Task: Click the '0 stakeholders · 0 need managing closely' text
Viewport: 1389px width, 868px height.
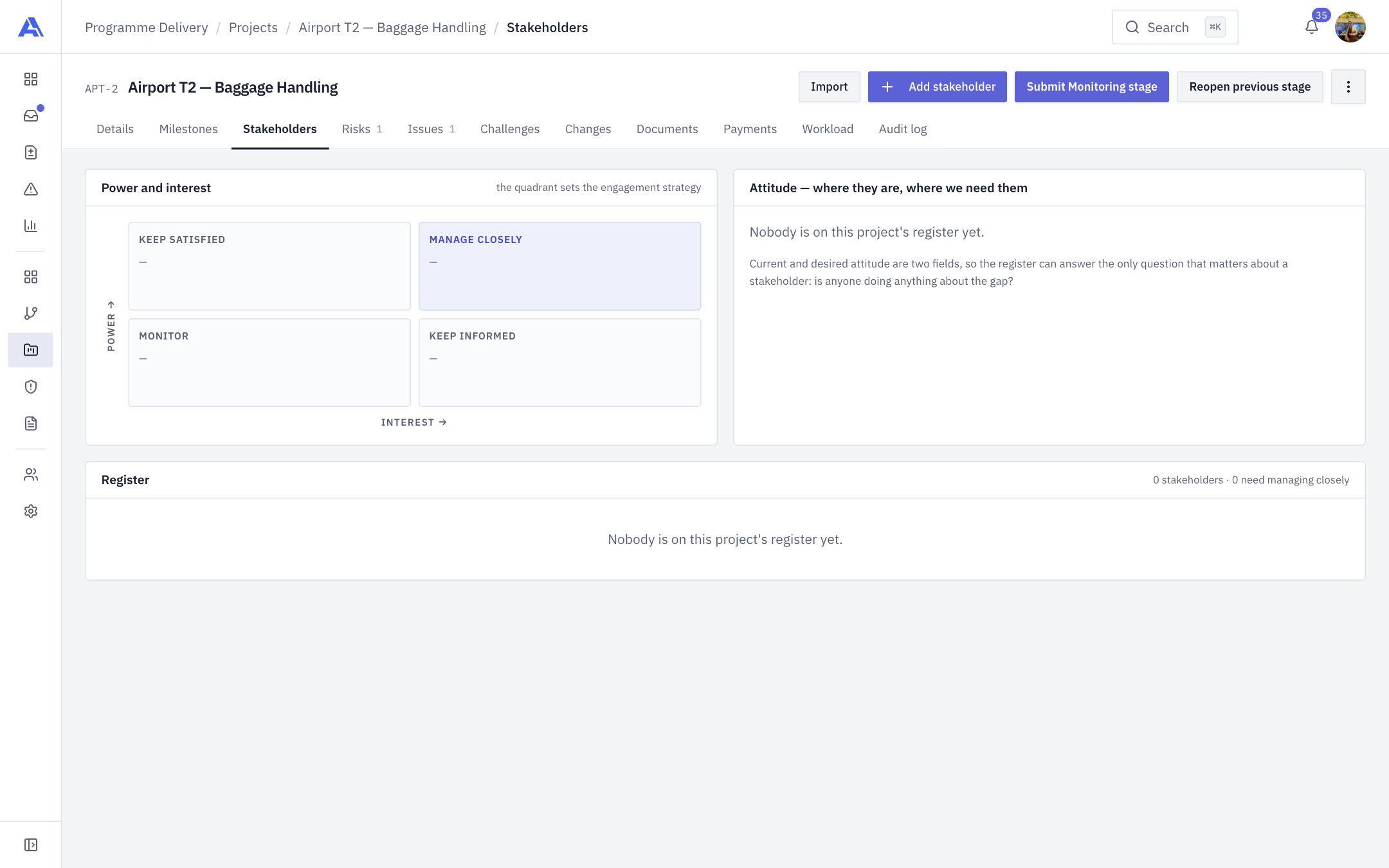Action: [x=1251, y=480]
